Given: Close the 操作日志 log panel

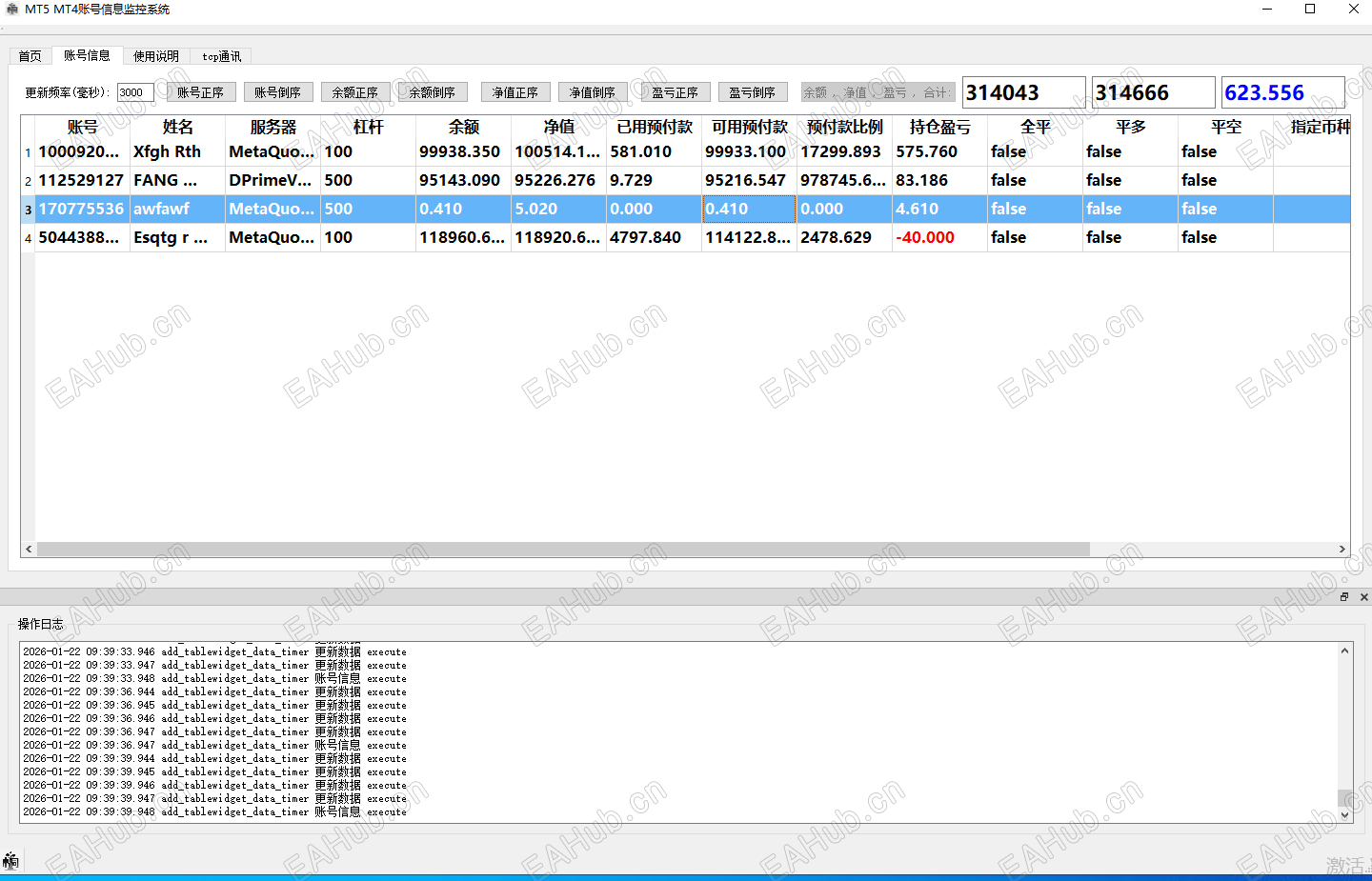Looking at the screenshot, I should (1363, 597).
